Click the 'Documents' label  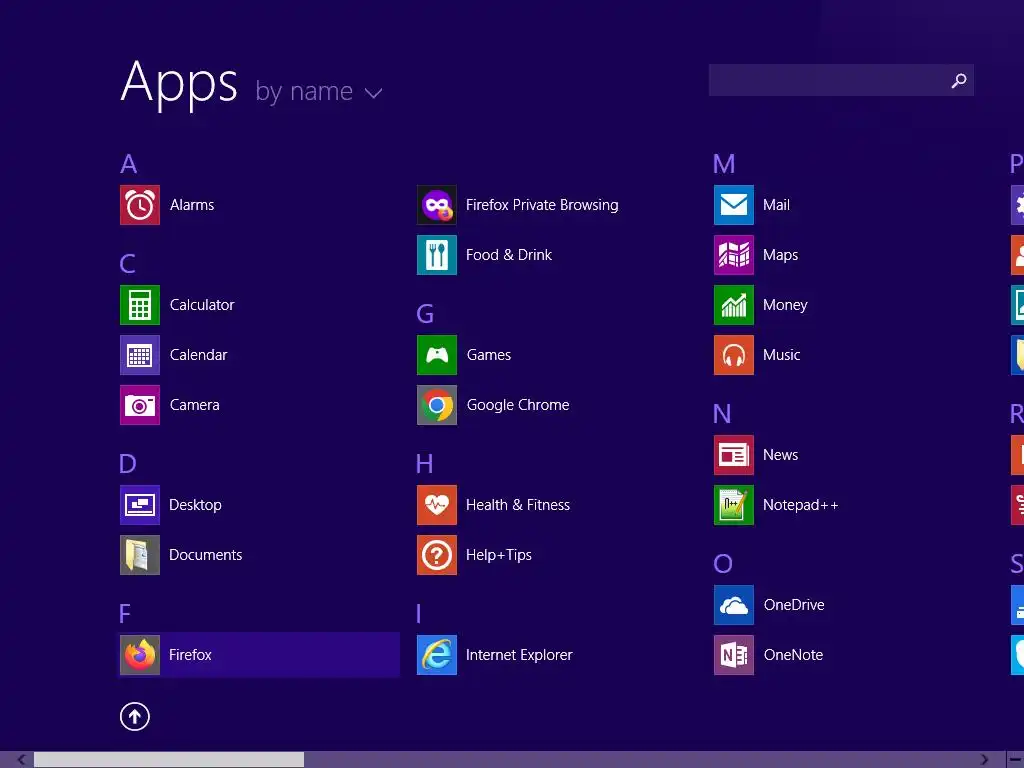[206, 555]
